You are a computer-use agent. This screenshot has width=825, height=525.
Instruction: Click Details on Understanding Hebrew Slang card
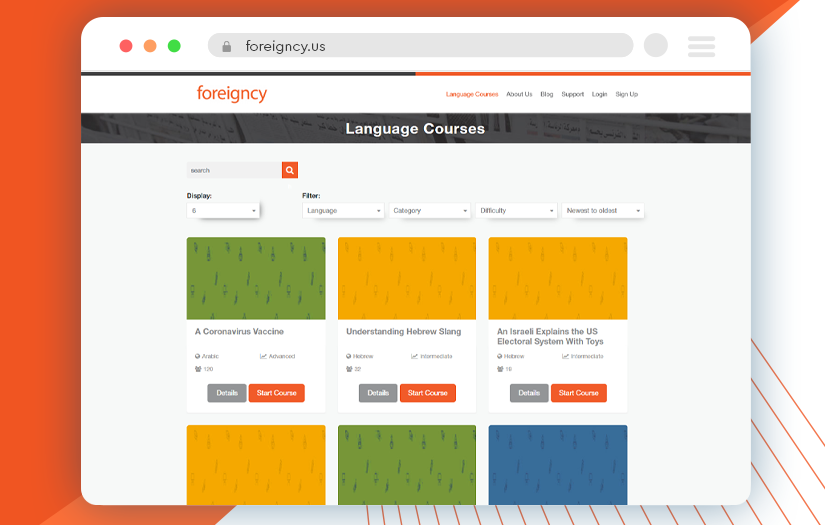tap(378, 393)
